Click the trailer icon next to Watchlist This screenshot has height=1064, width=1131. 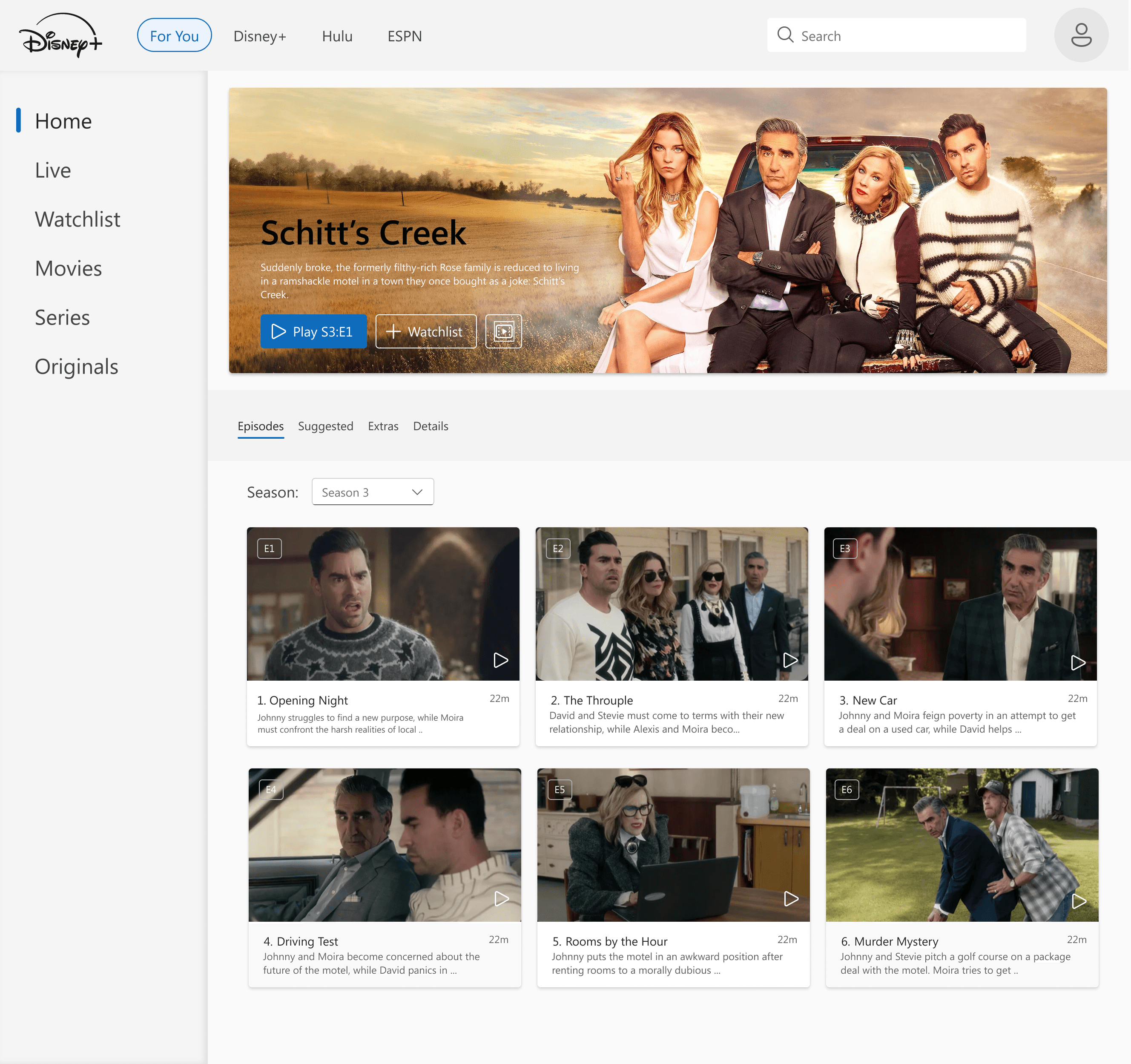click(x=503, y=331)
